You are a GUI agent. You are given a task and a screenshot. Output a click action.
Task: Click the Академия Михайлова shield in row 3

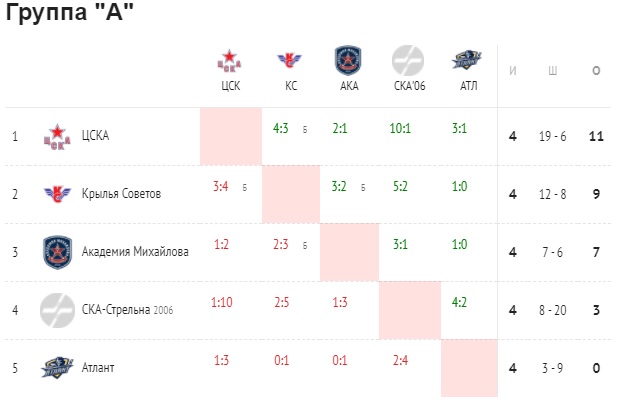coord(57,252)
